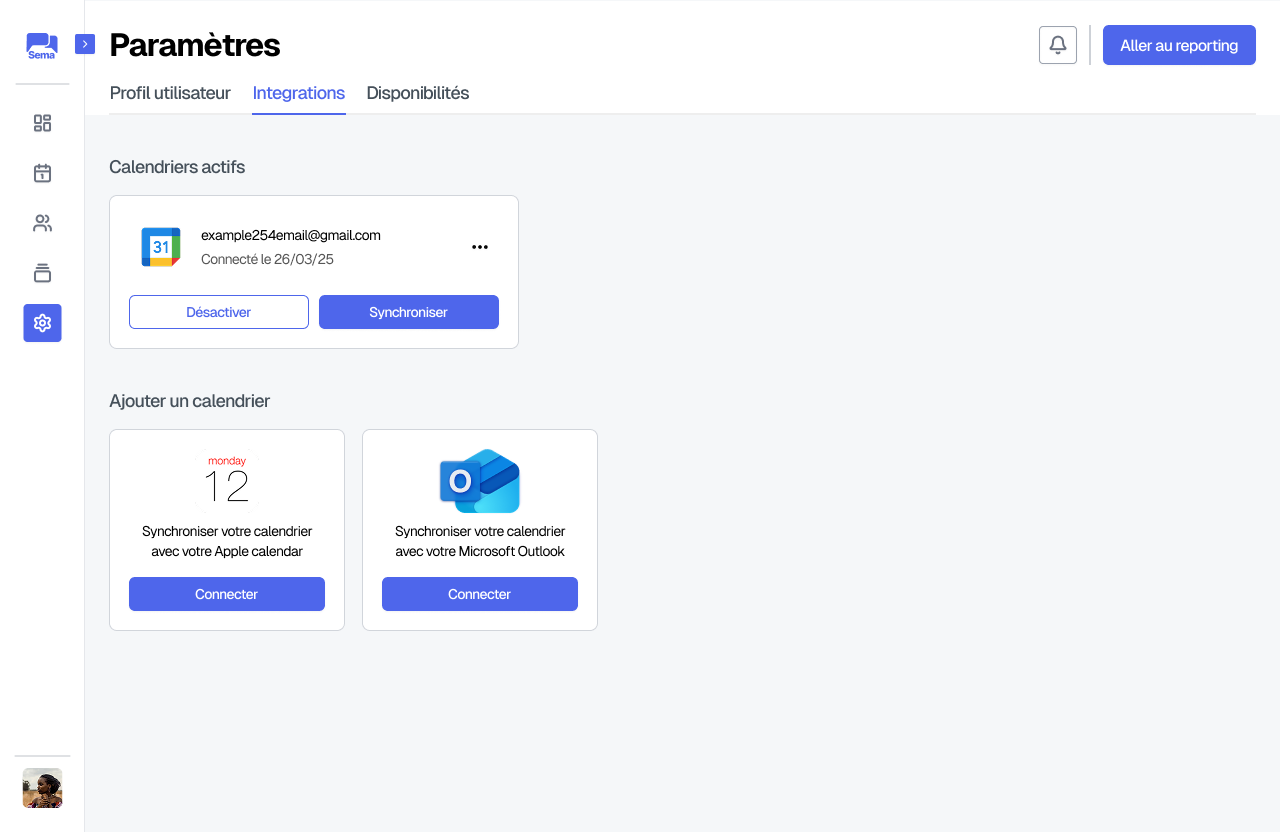Expand the sidebar with chevron arrow
Image resolution: width=1280 pixels, height=832 pixels.
[x=85, y=44]
